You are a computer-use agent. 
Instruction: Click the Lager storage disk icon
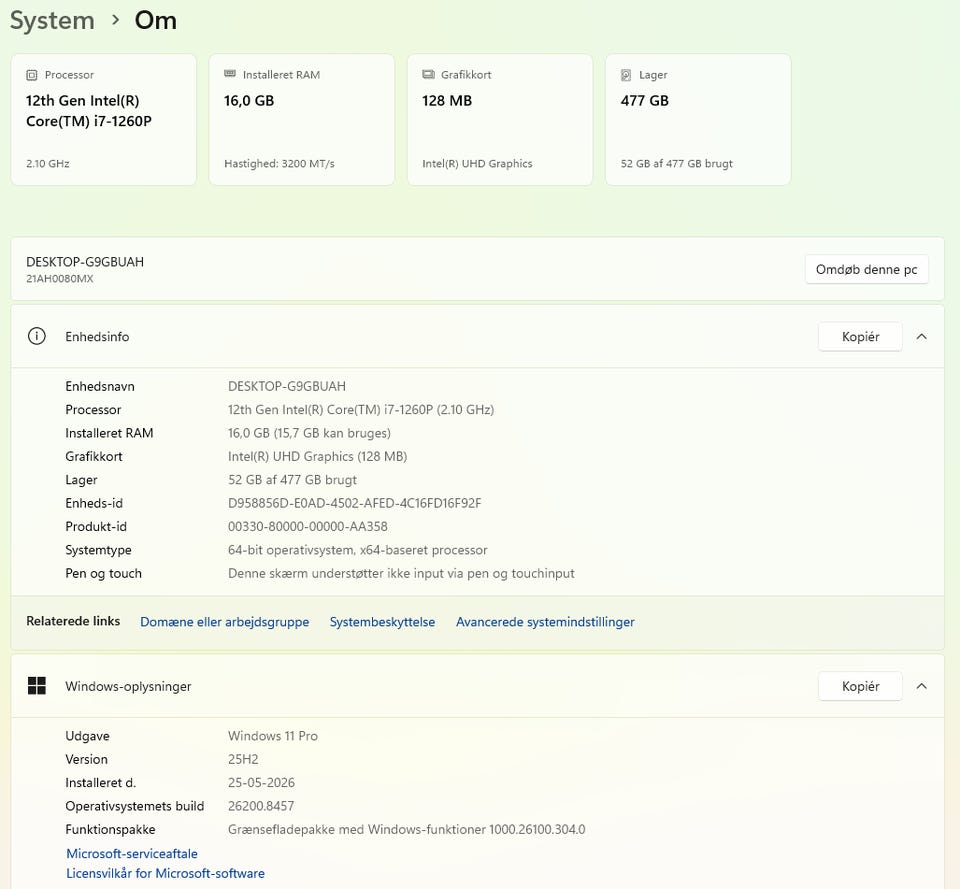(626, 75)
